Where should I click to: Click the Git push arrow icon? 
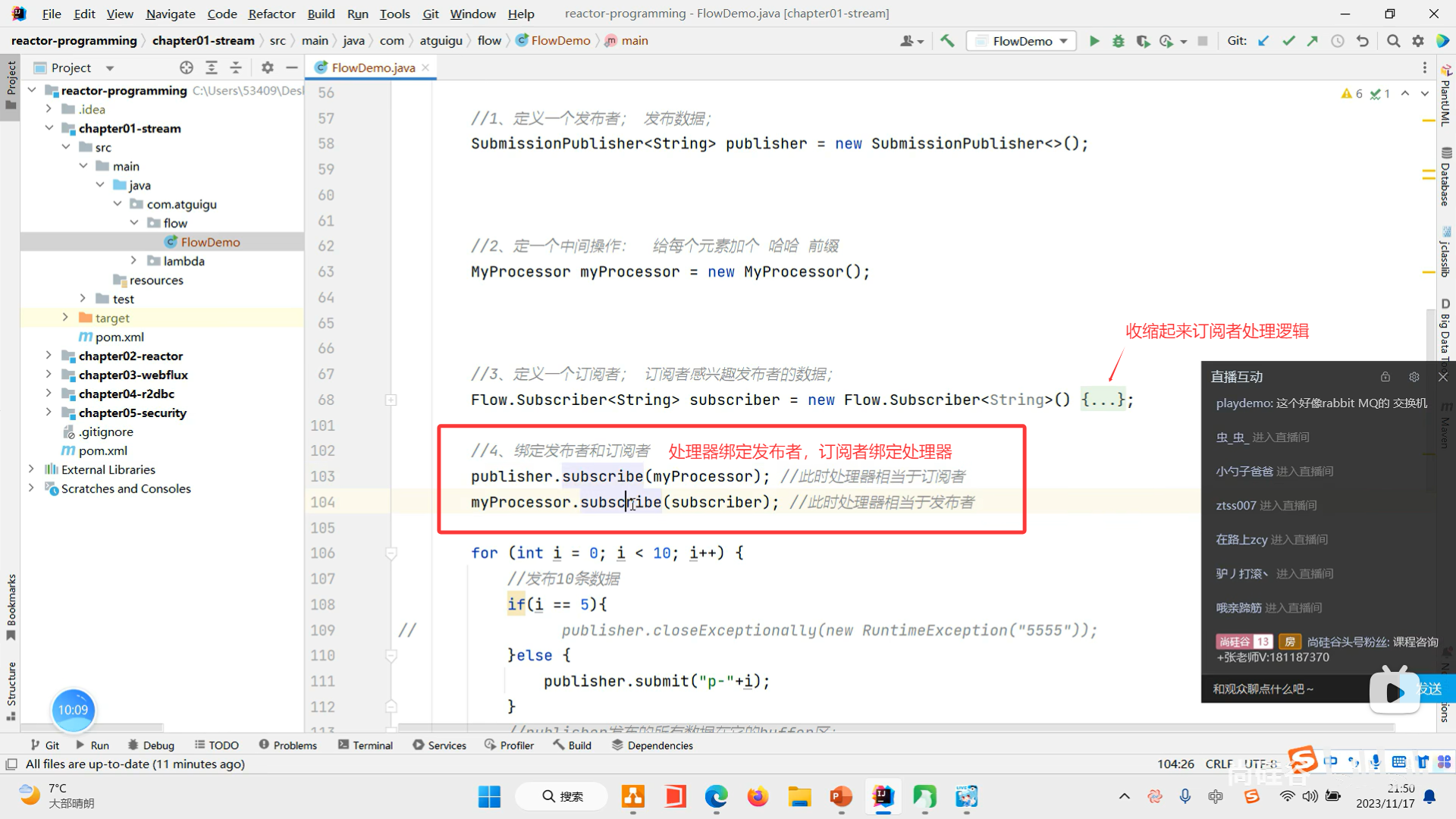[x=1313, y=41]
